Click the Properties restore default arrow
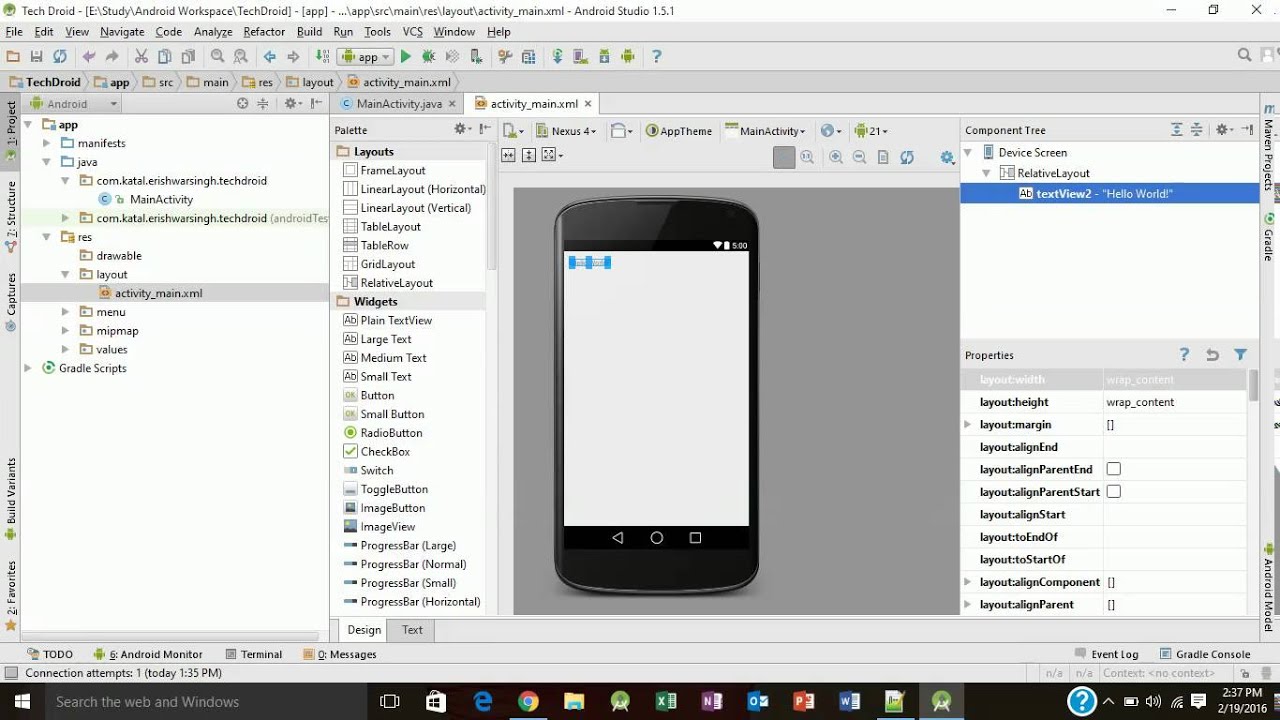This screenshot has height=720, width=1280. [x=1212, y=355]
